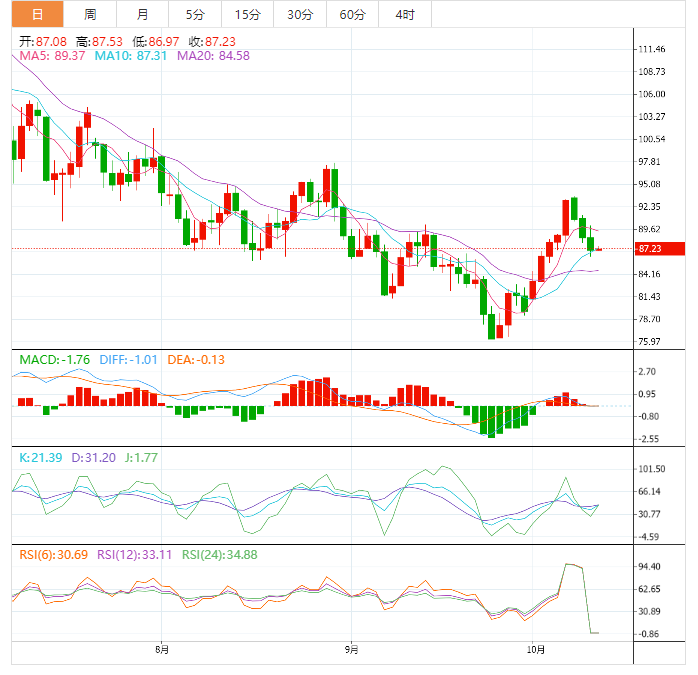Select the 周 (weekly) timeframe tab
The width and height of the screenshot is (698, 675).
click(90, 14)
